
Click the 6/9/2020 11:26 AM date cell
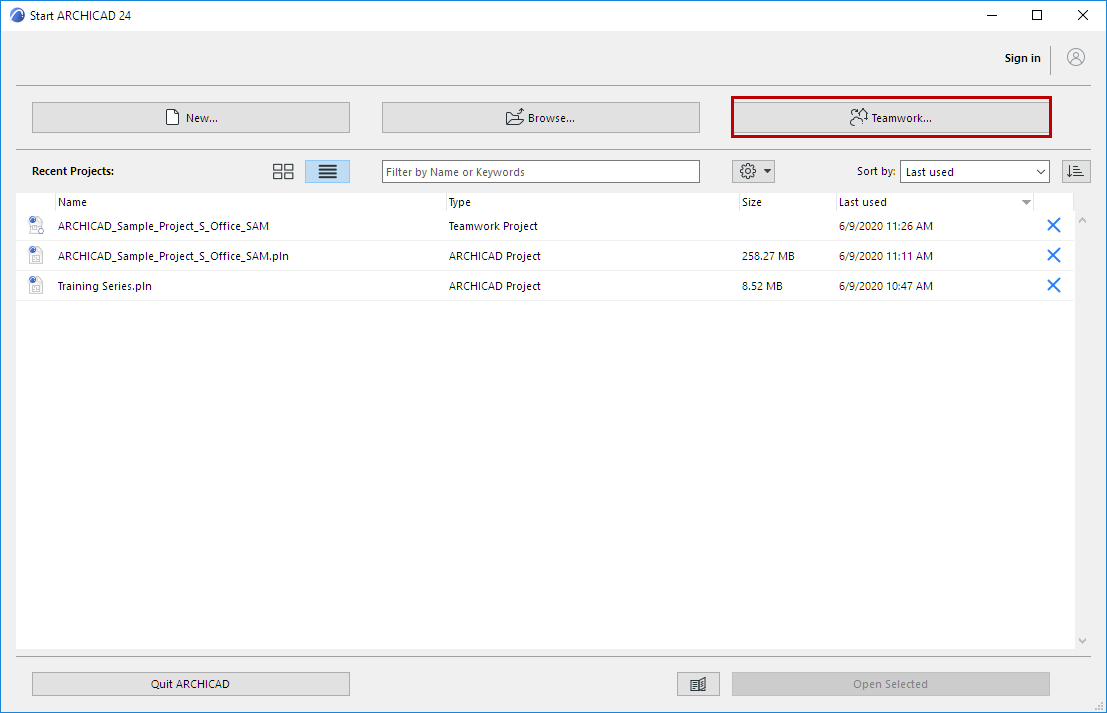point(885,226)
